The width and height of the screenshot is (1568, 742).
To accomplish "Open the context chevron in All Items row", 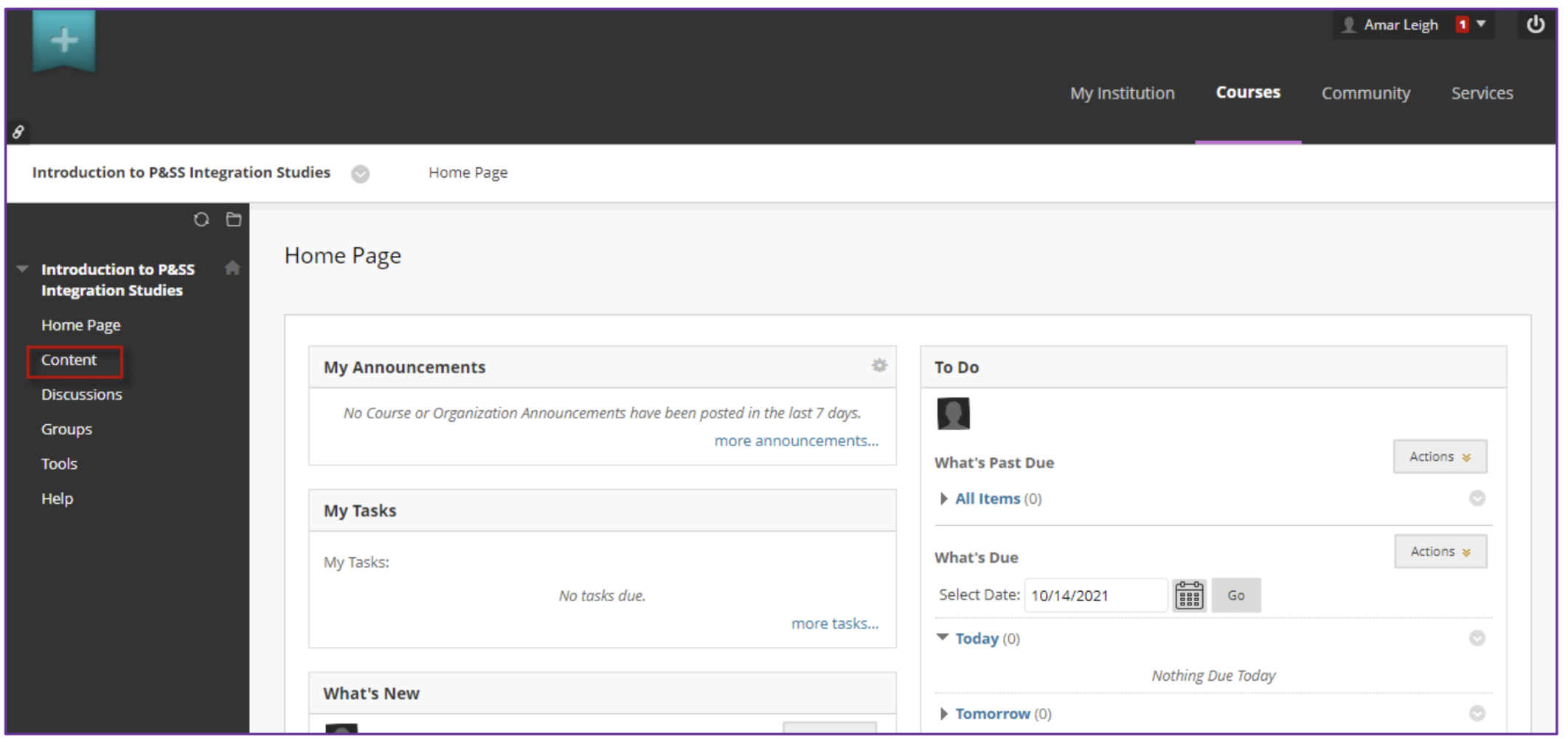I will tap(1477, 499).
